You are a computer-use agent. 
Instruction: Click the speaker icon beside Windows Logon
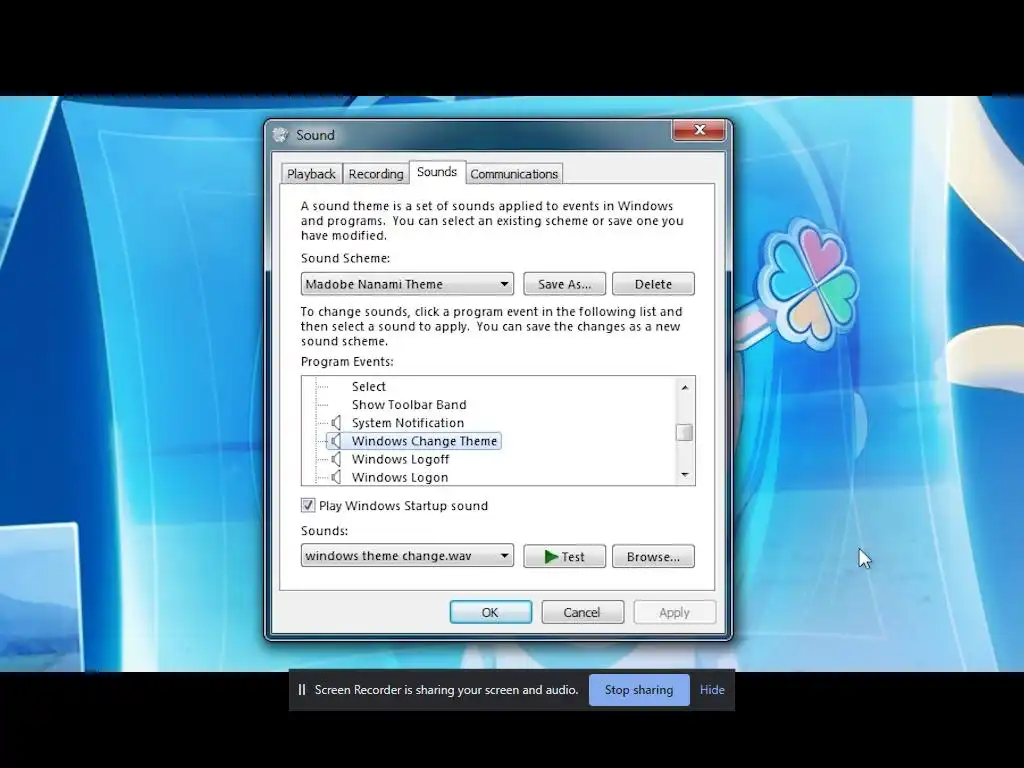coord(336,477)
